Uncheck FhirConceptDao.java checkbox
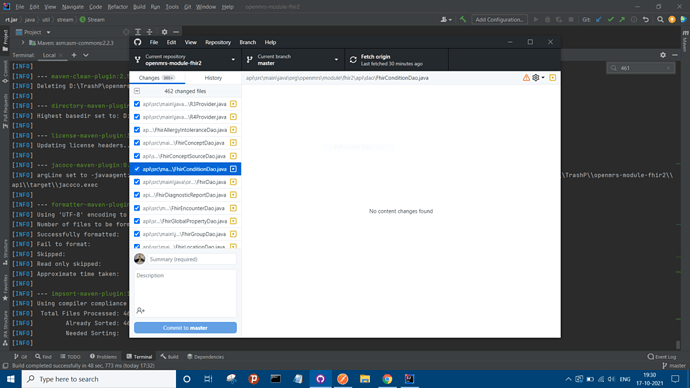Image resolution: width=690 pixels, height=388 pixels. (137, 143)
